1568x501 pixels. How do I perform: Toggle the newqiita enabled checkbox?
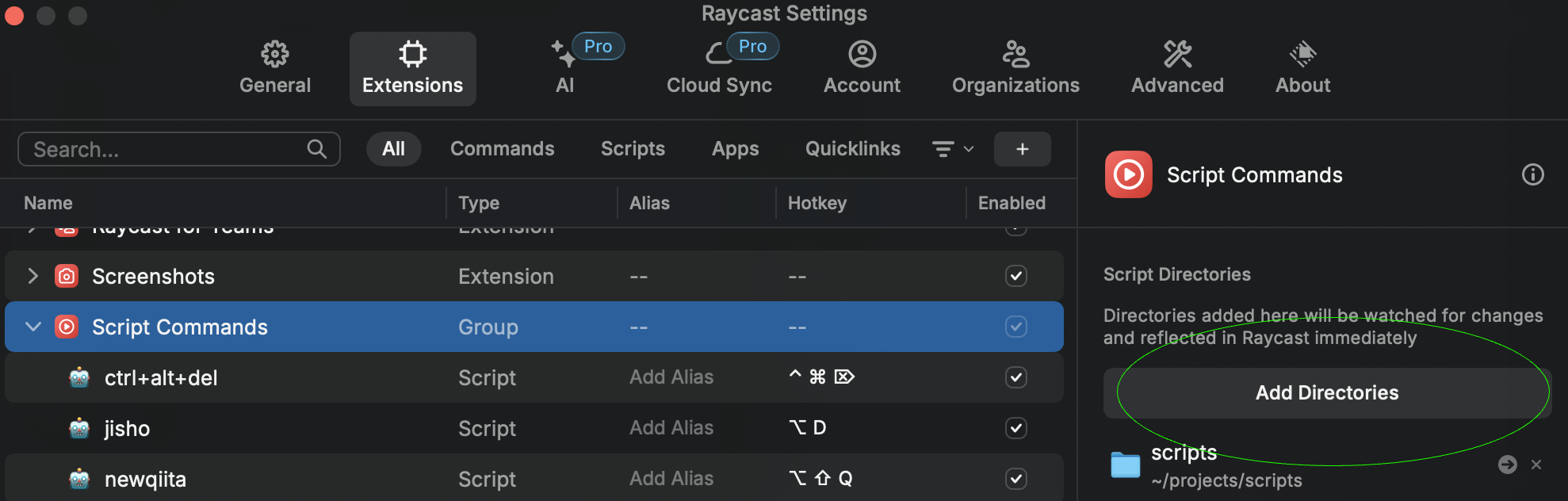coord(1016,479)
